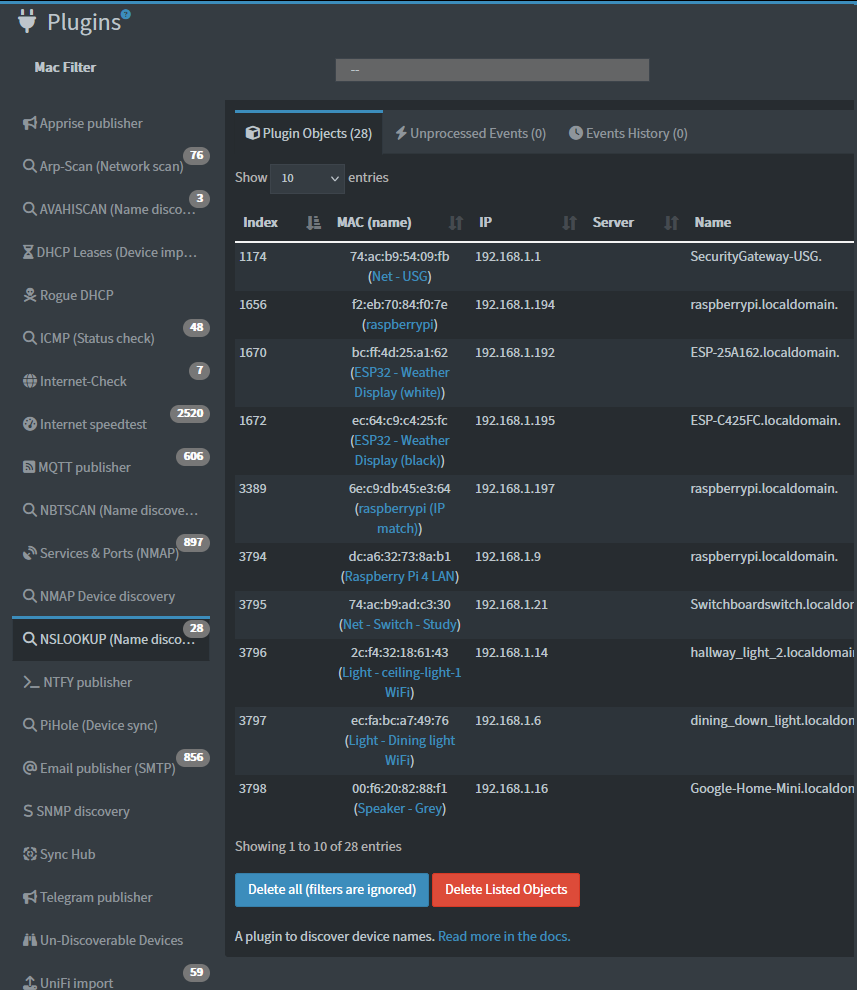857x990 pixels.
Task: Click the magnifier icon for NBTSCAN
Action: click(30, 510)
